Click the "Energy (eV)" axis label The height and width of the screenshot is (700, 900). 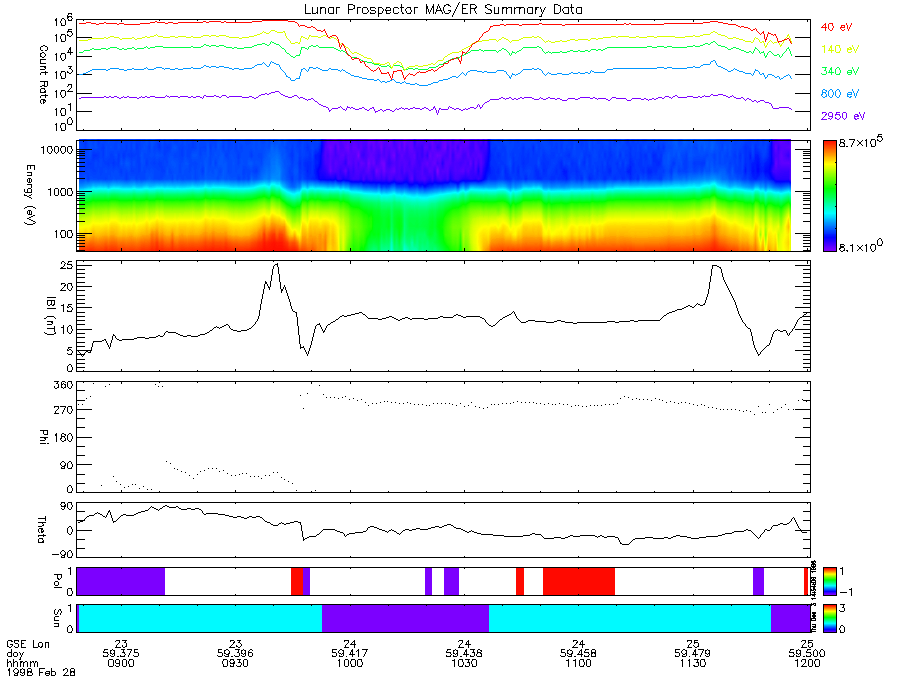point(30,195)
